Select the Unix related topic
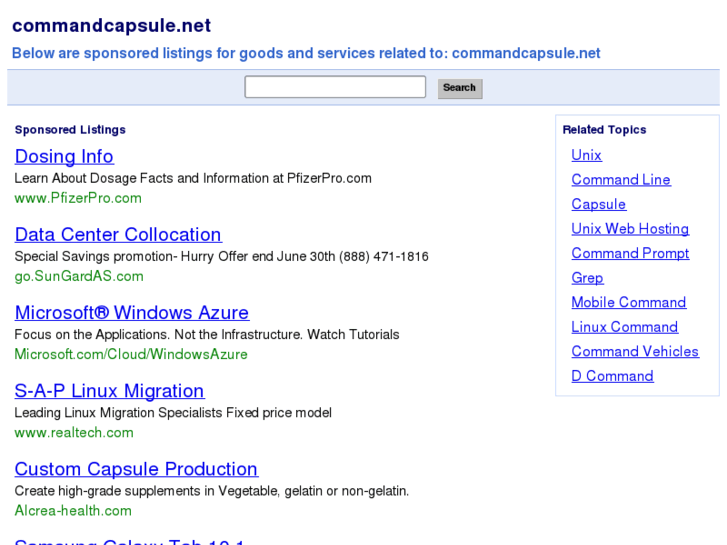727x545 pixels. click(587, 155)
